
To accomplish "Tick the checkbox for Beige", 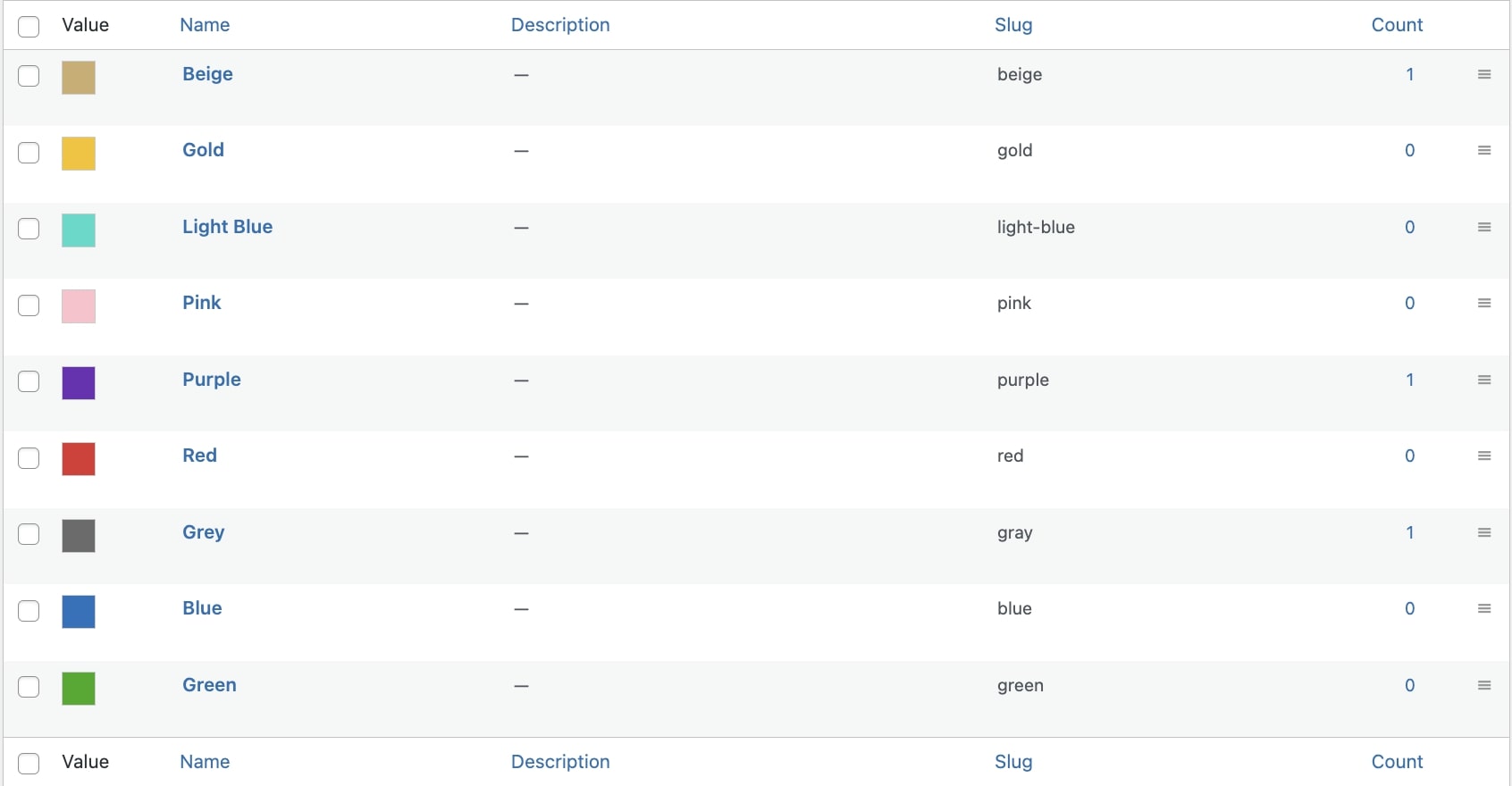I will (x=29, y=76).
